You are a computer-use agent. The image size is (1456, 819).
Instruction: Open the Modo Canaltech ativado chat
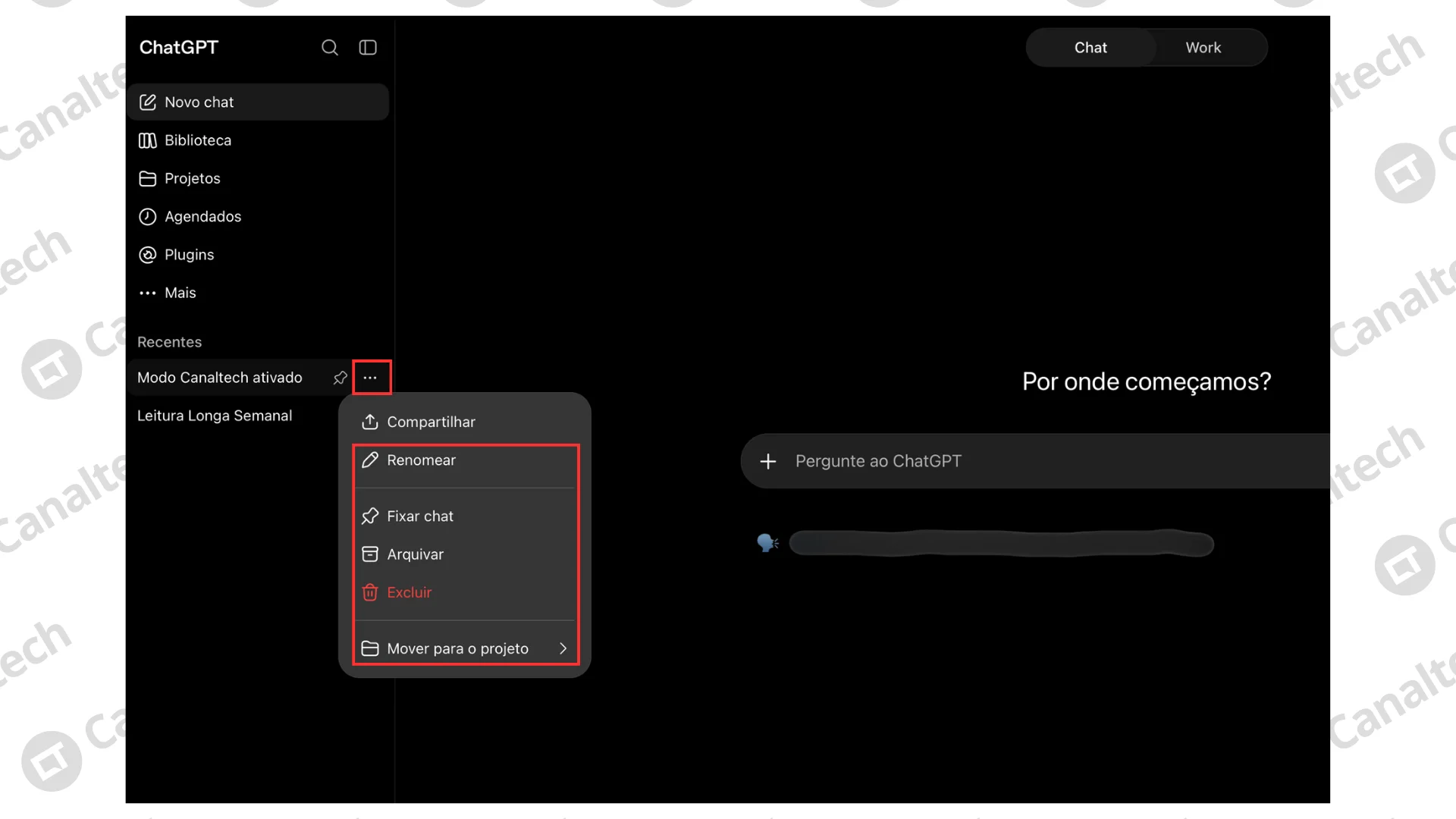point(220,378)
